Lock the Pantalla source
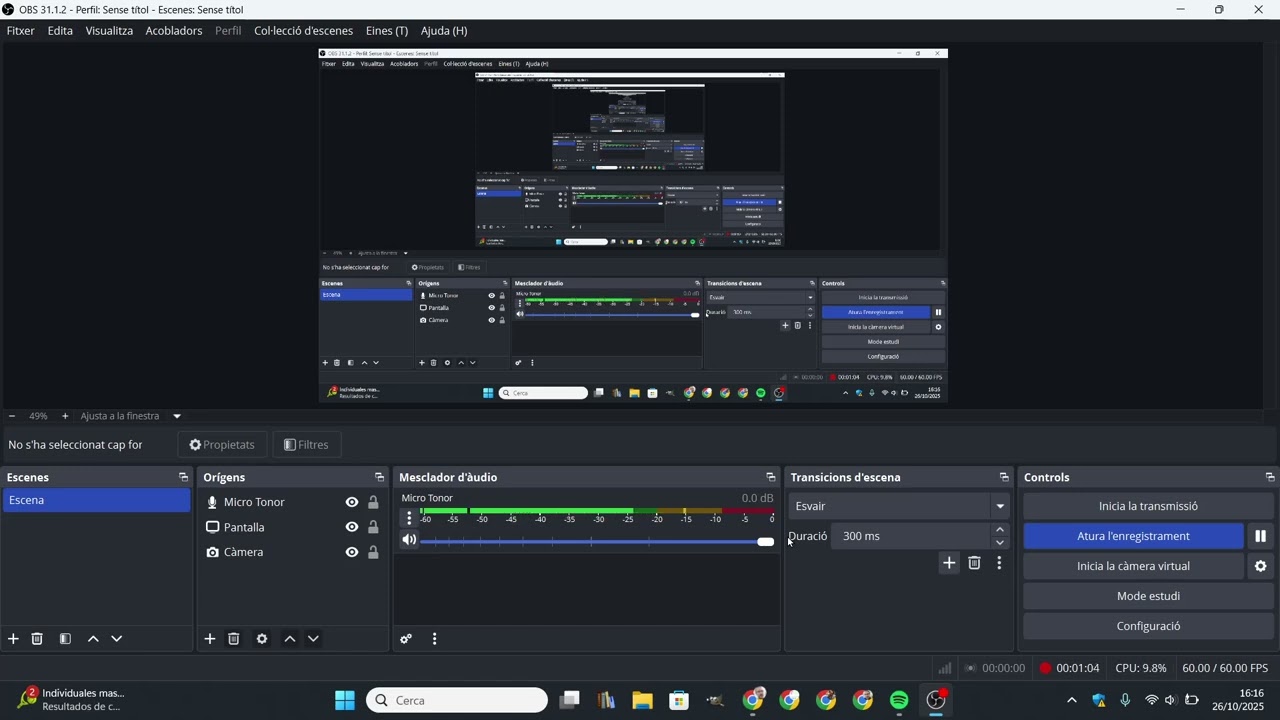This screenshot has height=720, width=1280. [373, 527]
